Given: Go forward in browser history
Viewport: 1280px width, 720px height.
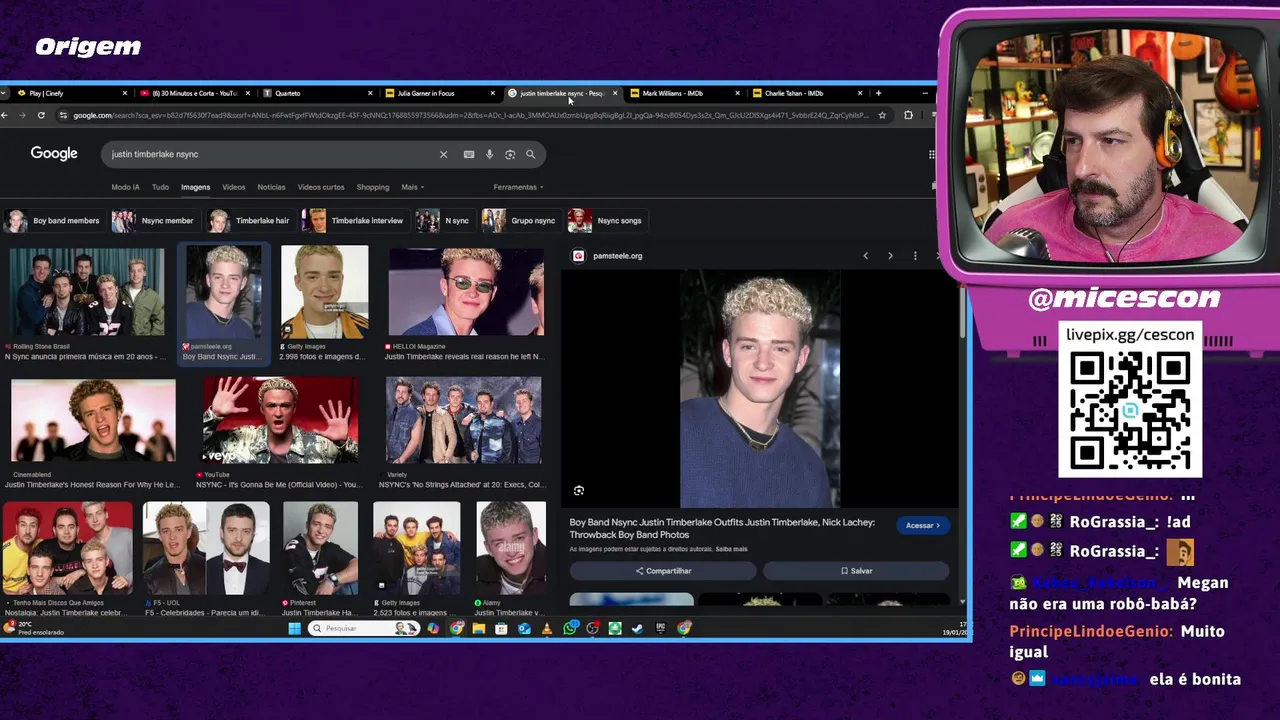Looking at the screenshot, I should click(x=22, y=115).
